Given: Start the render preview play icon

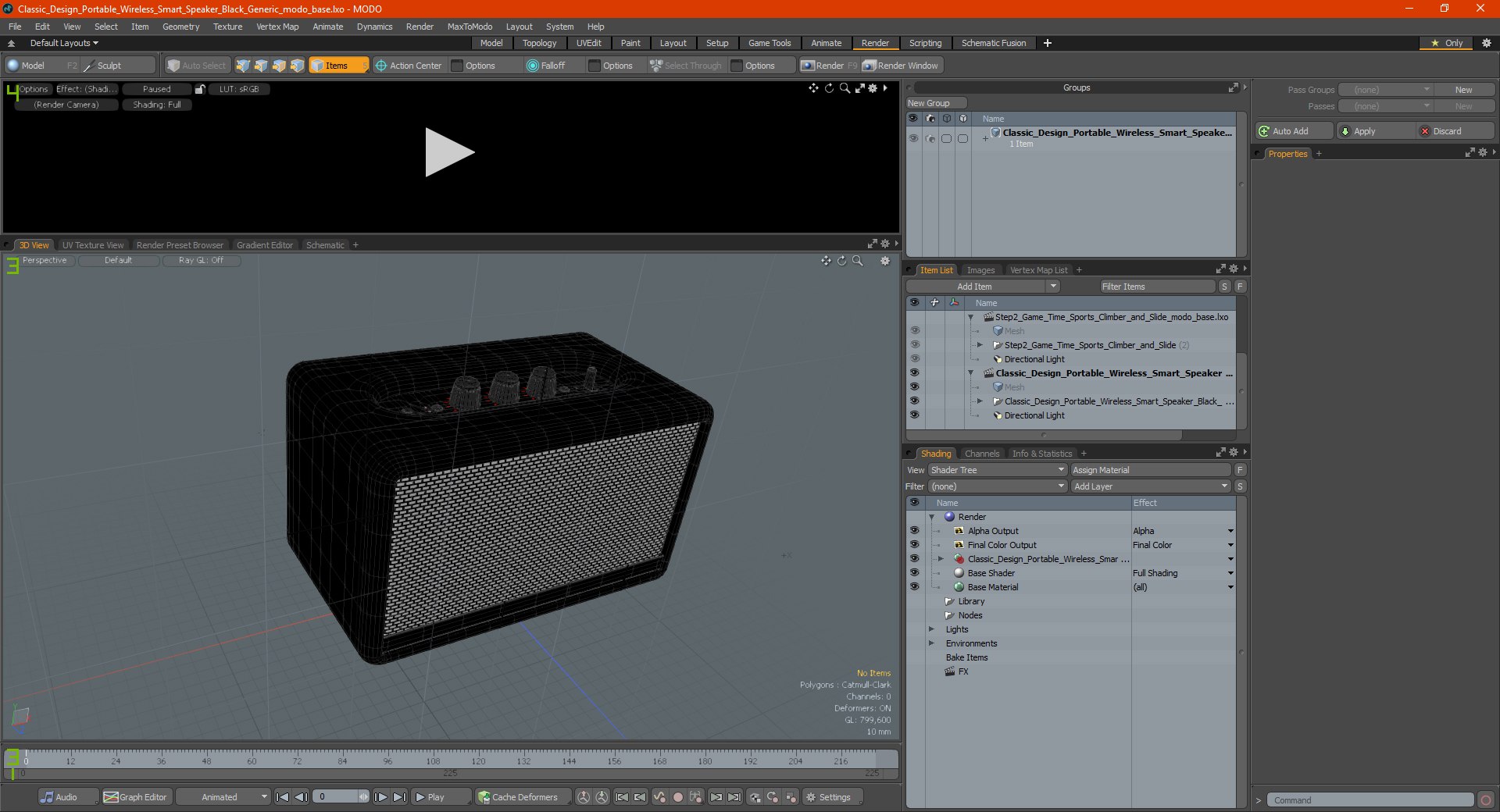Looking at the screenshot, I should (449, 152).
